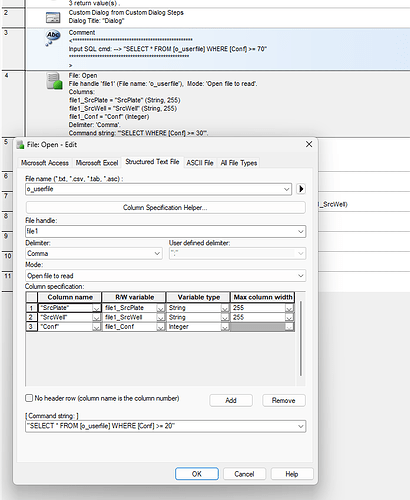Image resolution: width=410 pixels, height=500 pixels.
Task: Open file1_Conf variable cell dropdown
Action: [x=160, y=327]
